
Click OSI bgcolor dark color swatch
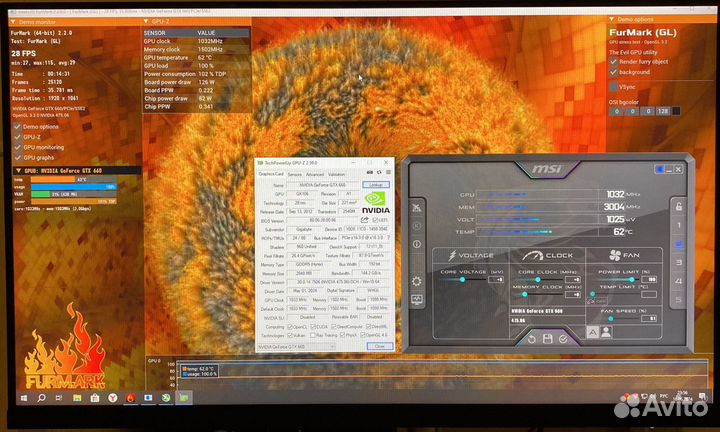coord(676,111)
